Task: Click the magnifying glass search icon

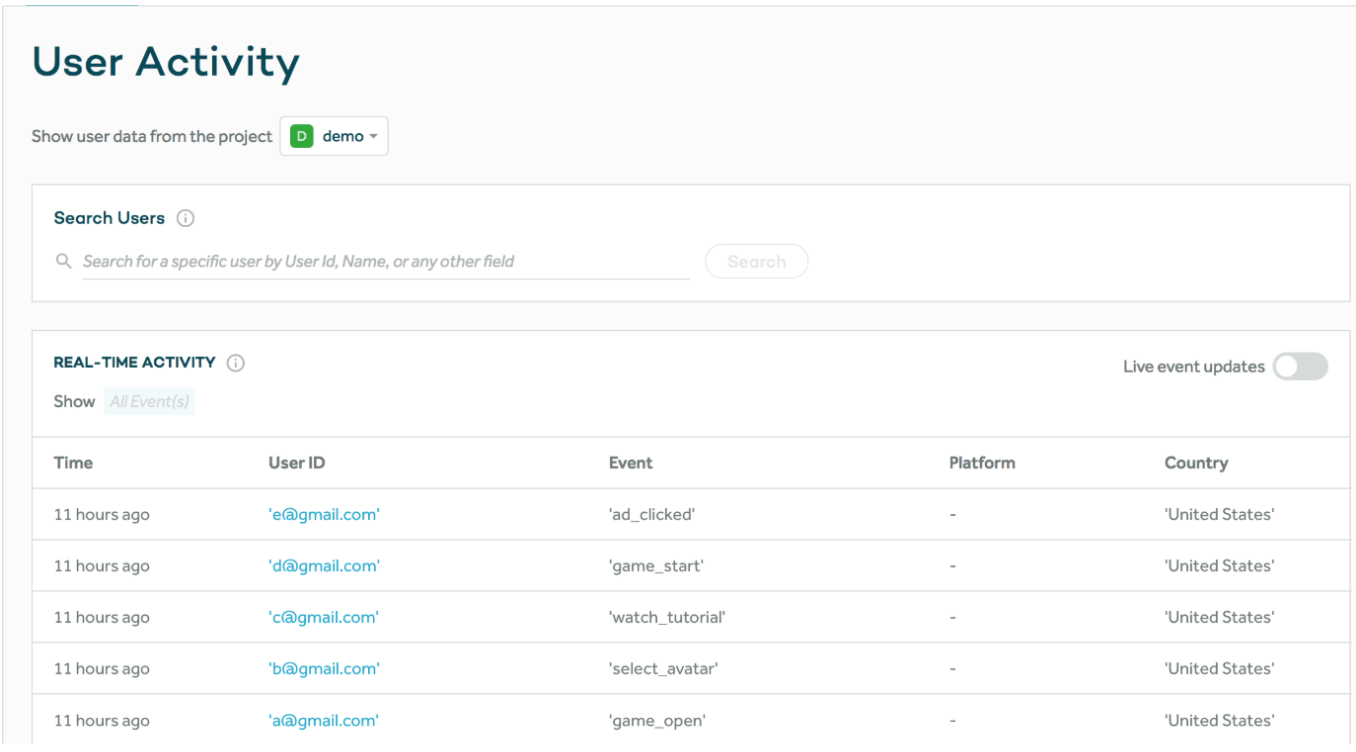Action: (64, 261)
